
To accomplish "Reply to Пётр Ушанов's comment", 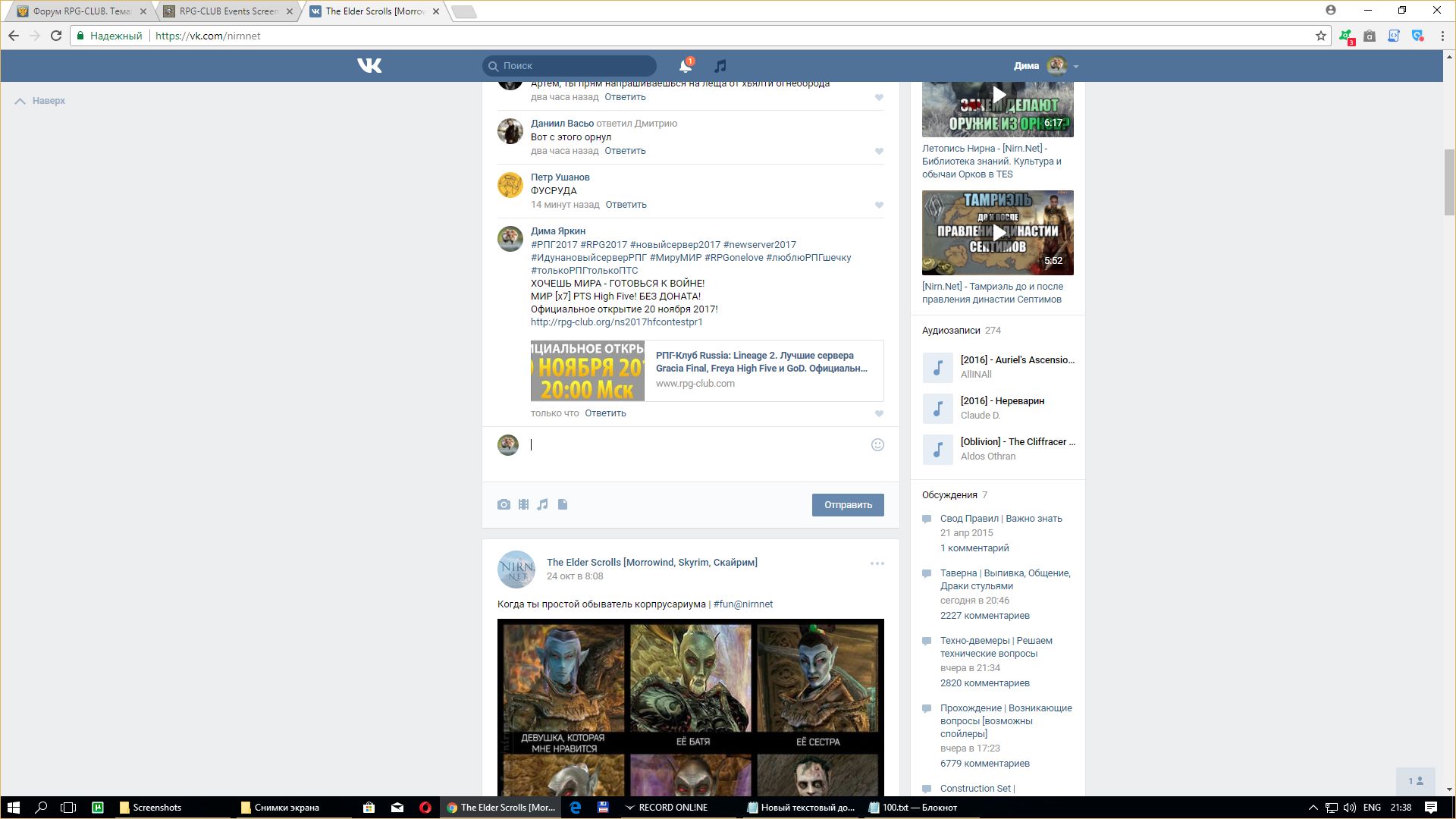I will (626, 205).
